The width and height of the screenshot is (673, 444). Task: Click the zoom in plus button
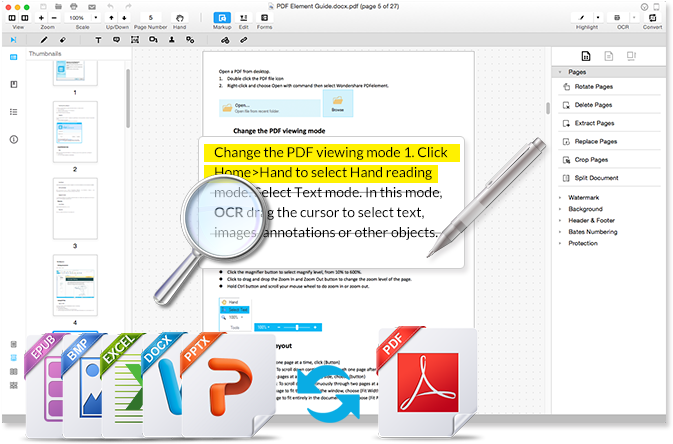(x=41, y=18)
